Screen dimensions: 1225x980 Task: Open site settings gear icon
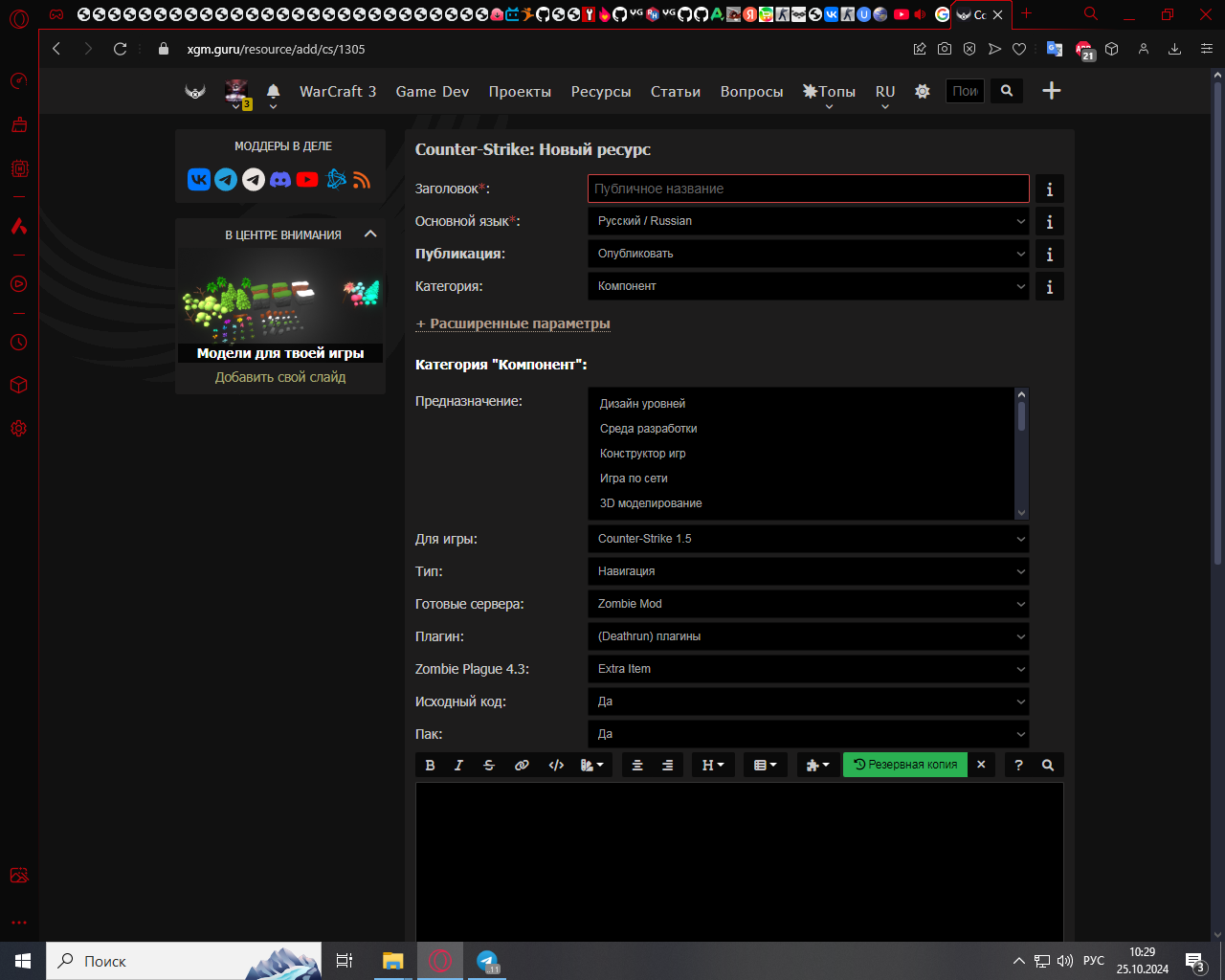tap(923, 91)
